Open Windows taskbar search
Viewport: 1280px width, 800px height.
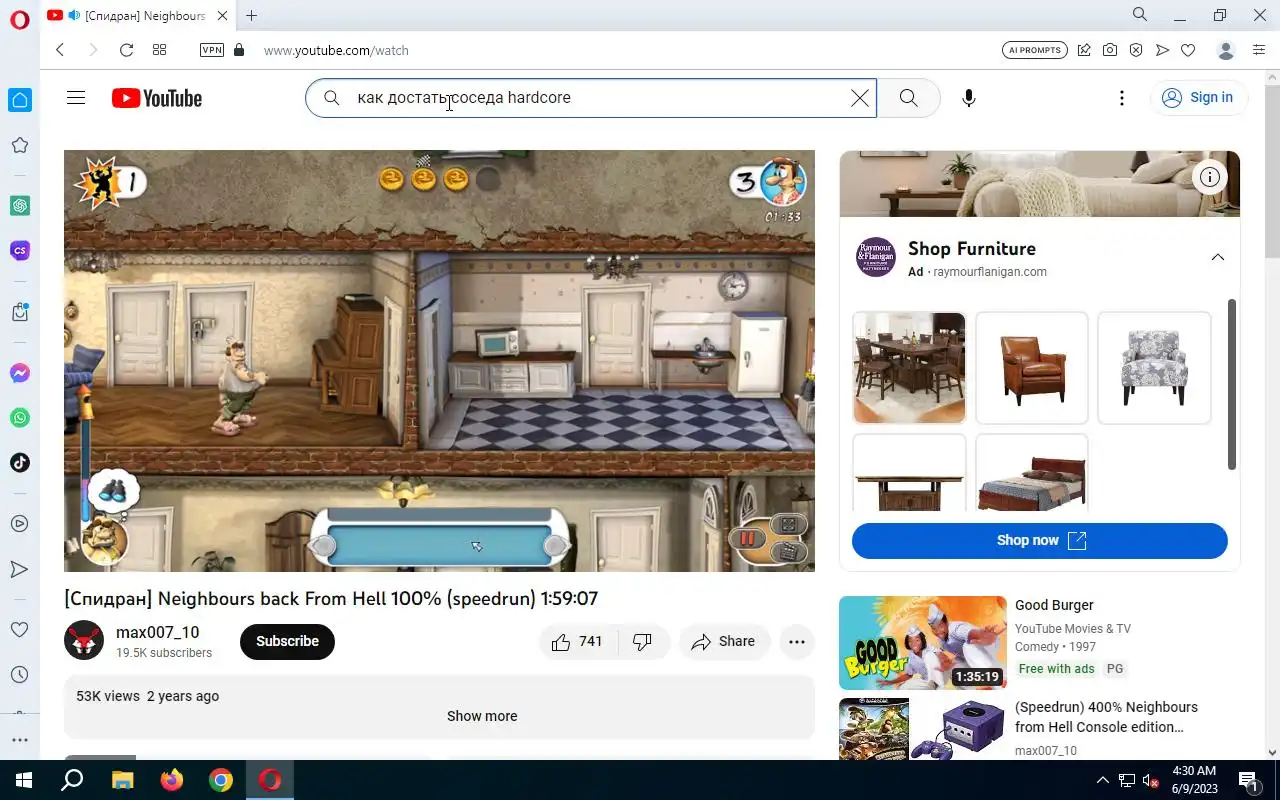click(x=72, y=780)
